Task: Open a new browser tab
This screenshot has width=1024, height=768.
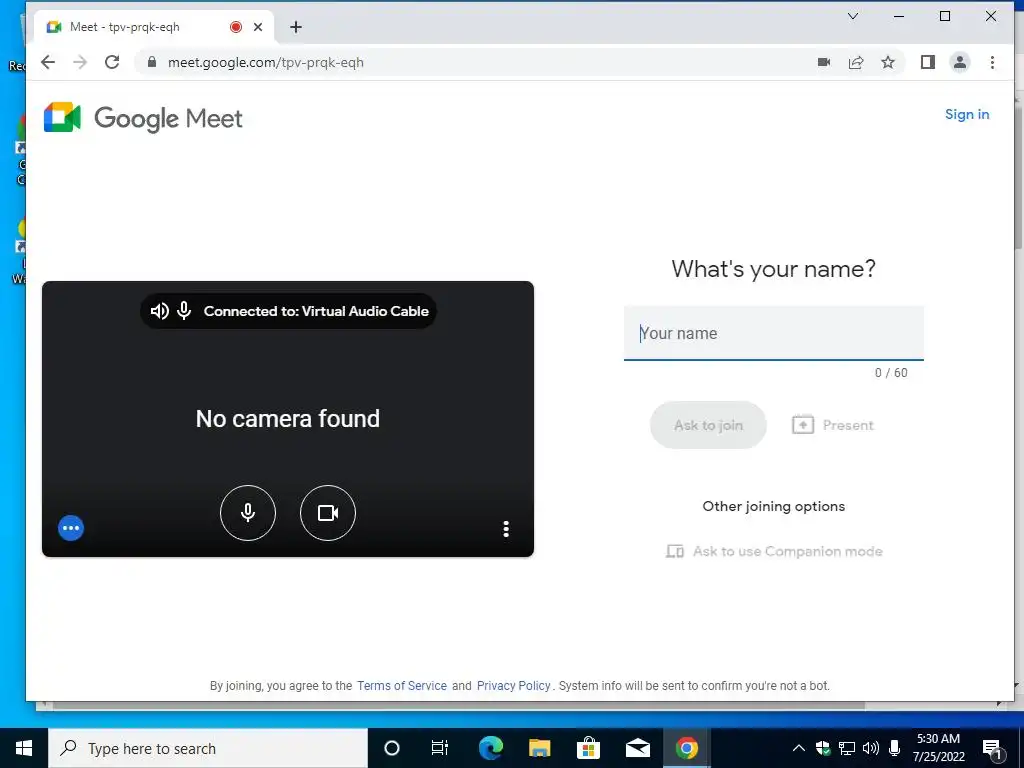Action: [296, 27]
